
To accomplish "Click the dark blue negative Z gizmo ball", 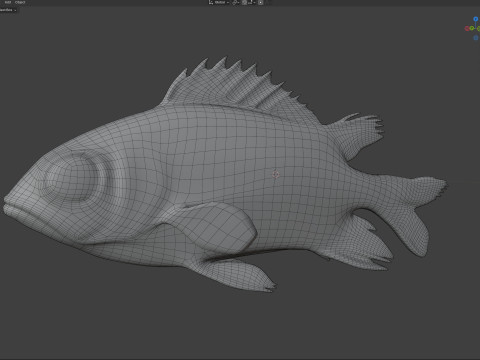I will point(476,38).
